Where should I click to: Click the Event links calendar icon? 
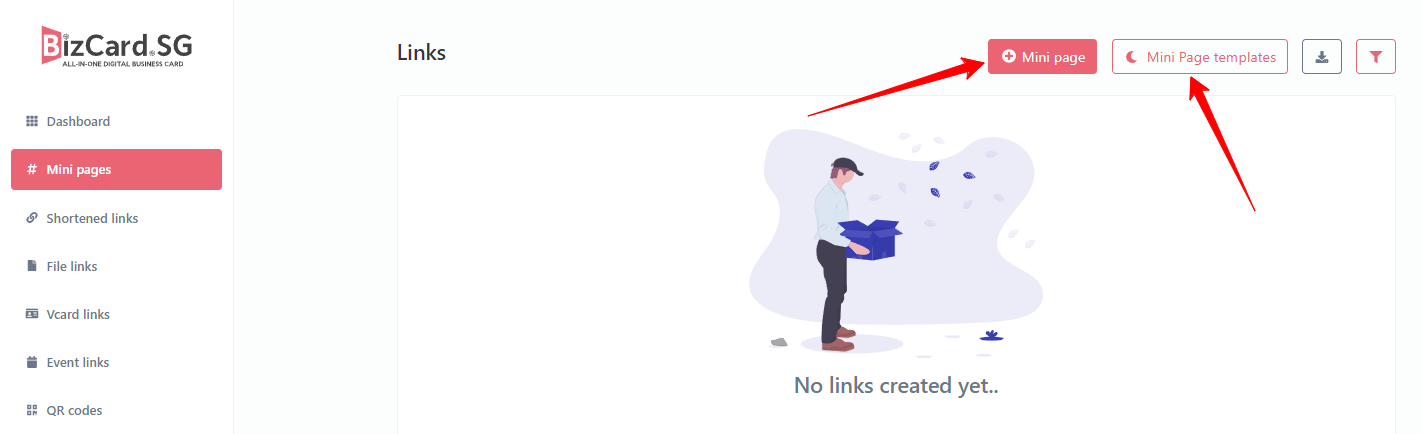(x=31, y=362)
